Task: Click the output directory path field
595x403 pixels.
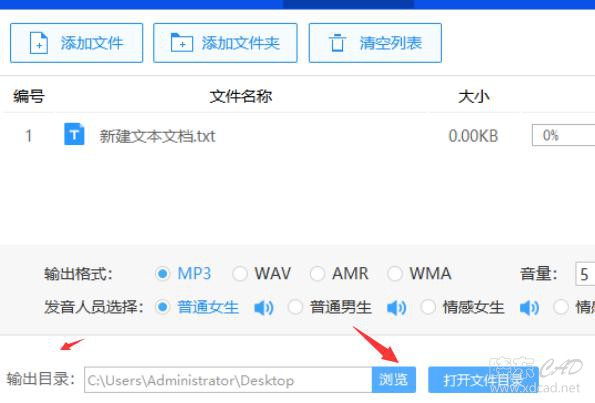Action: point(228,379)
